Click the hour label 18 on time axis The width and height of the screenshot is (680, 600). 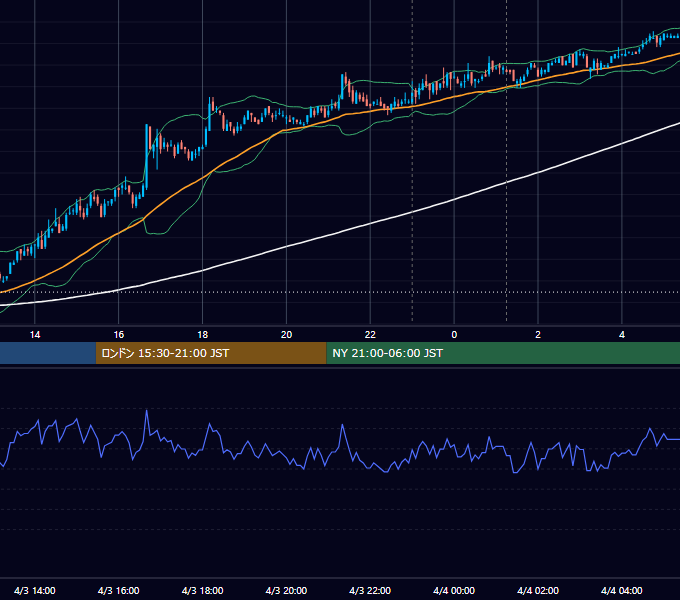203,335
